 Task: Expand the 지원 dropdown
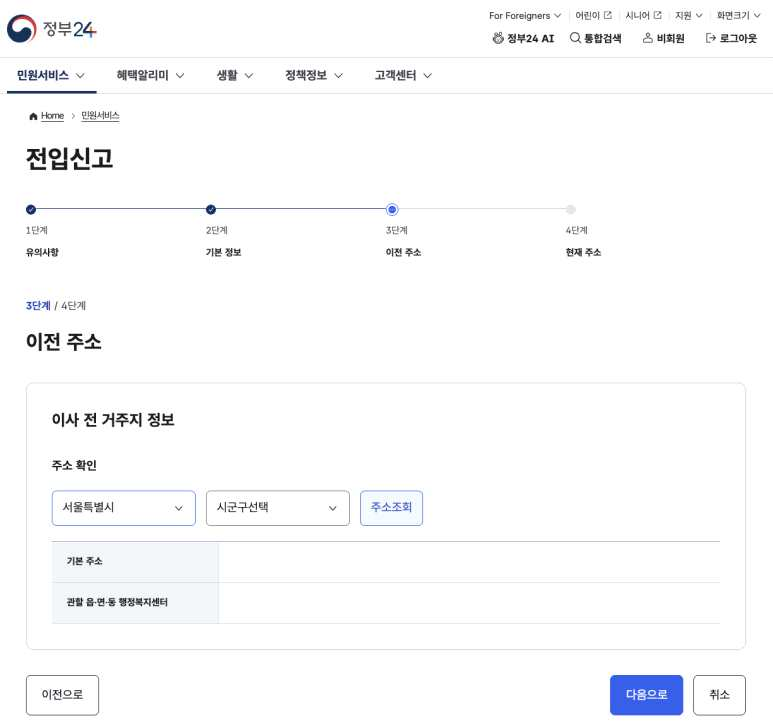(x=689, y=15)
